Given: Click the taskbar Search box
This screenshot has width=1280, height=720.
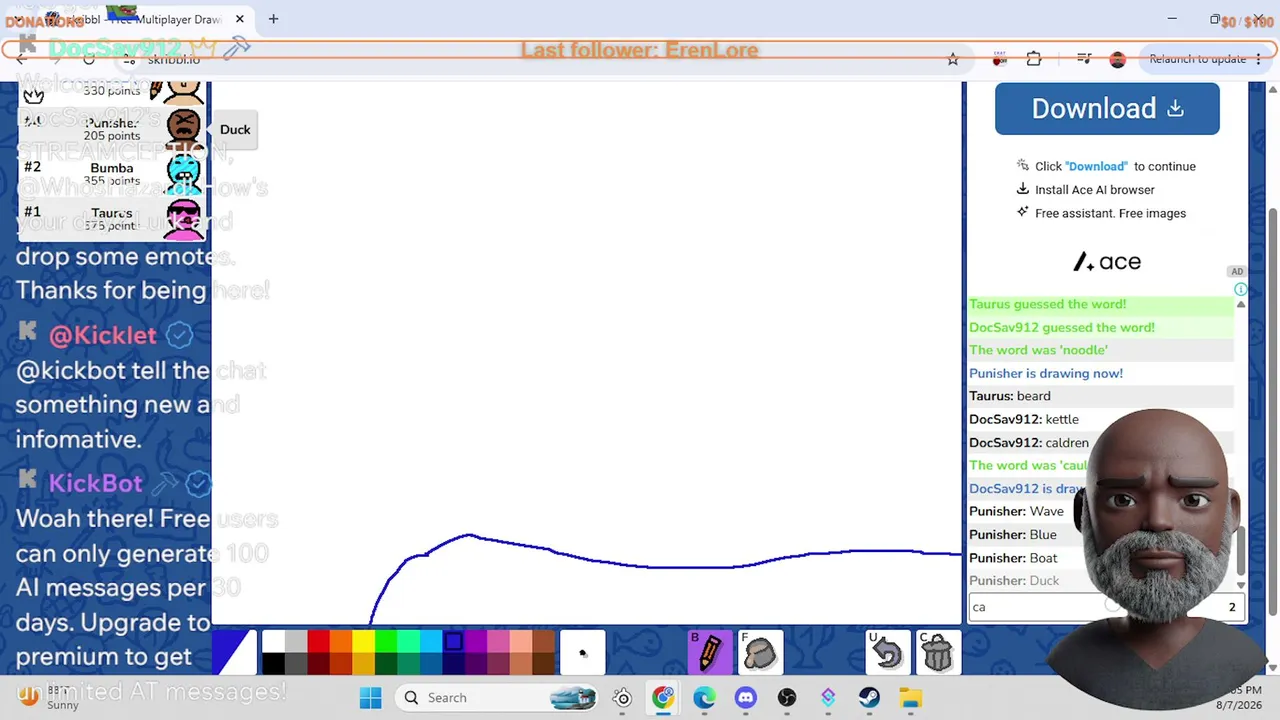Looking at the screenshot, I should click(497, 697).
